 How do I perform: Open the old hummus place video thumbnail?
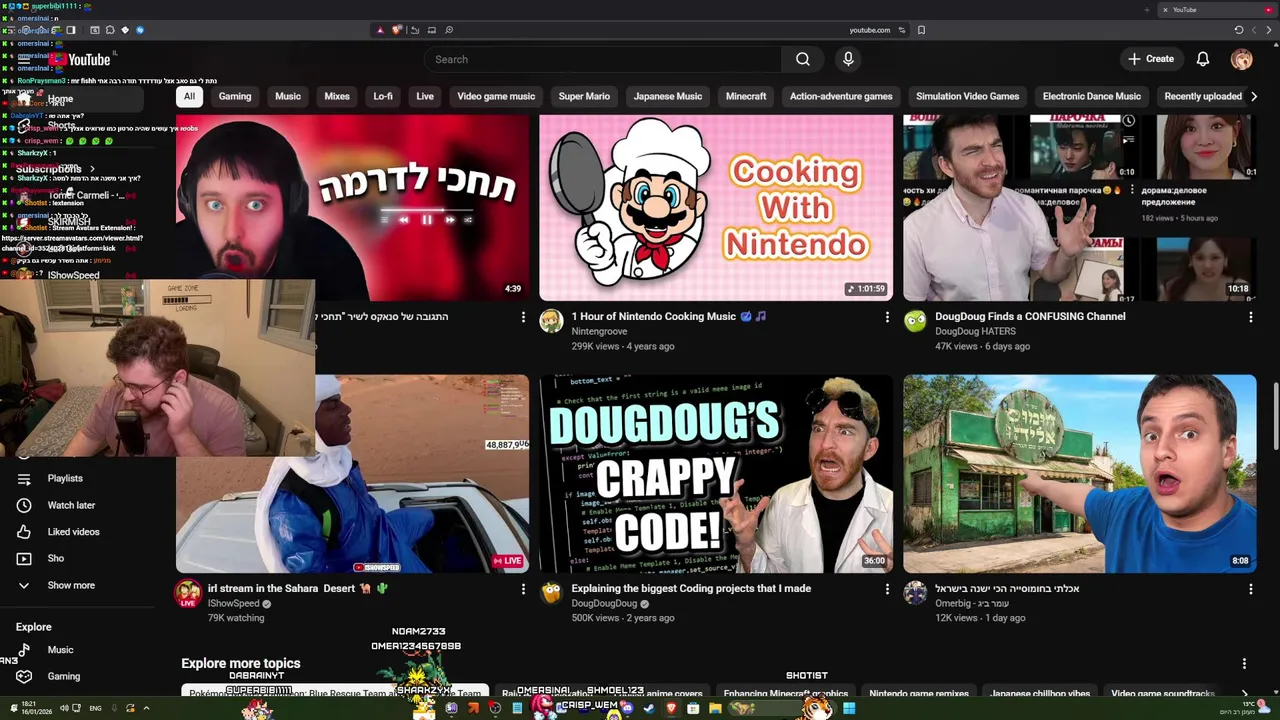(x=1080, y=474)
